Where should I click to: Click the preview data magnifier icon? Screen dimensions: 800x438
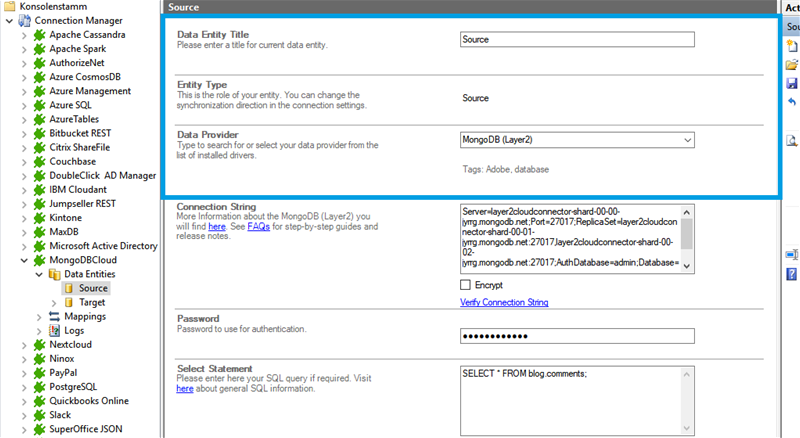(791, 141)
